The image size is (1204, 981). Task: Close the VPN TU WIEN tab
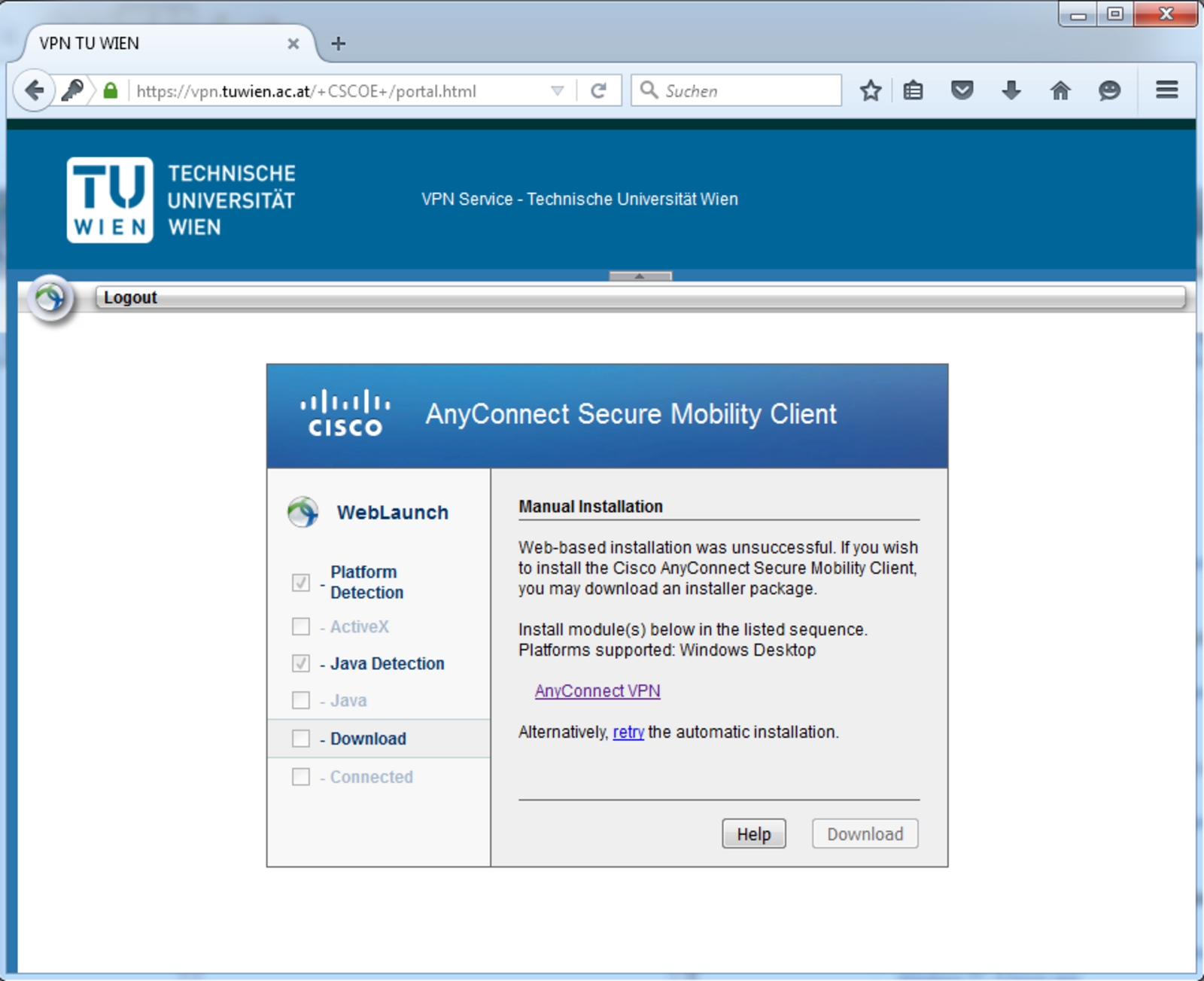pyautogui.click(x=293, y=44)
